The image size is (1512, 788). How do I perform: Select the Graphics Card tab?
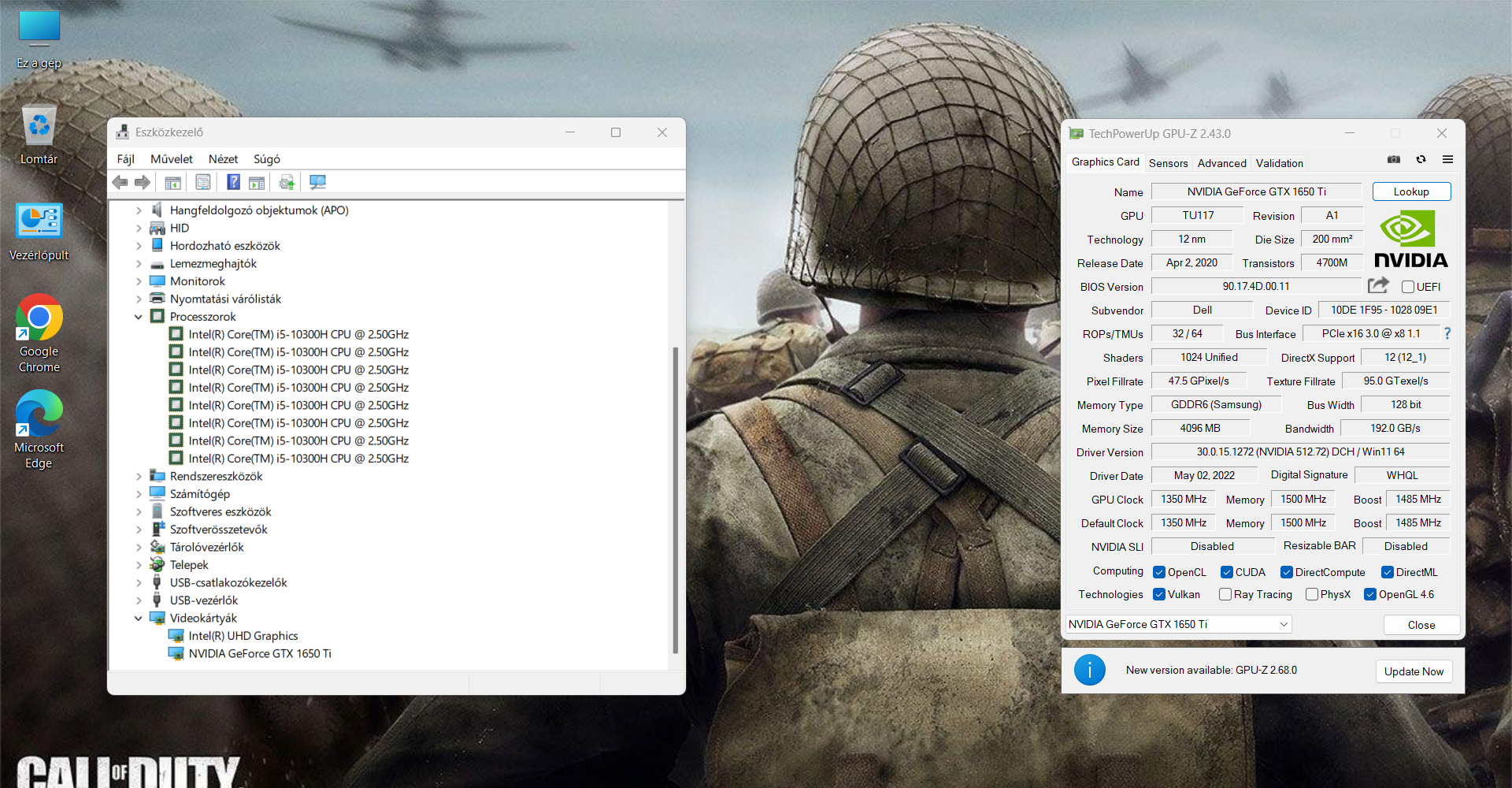1106,162
